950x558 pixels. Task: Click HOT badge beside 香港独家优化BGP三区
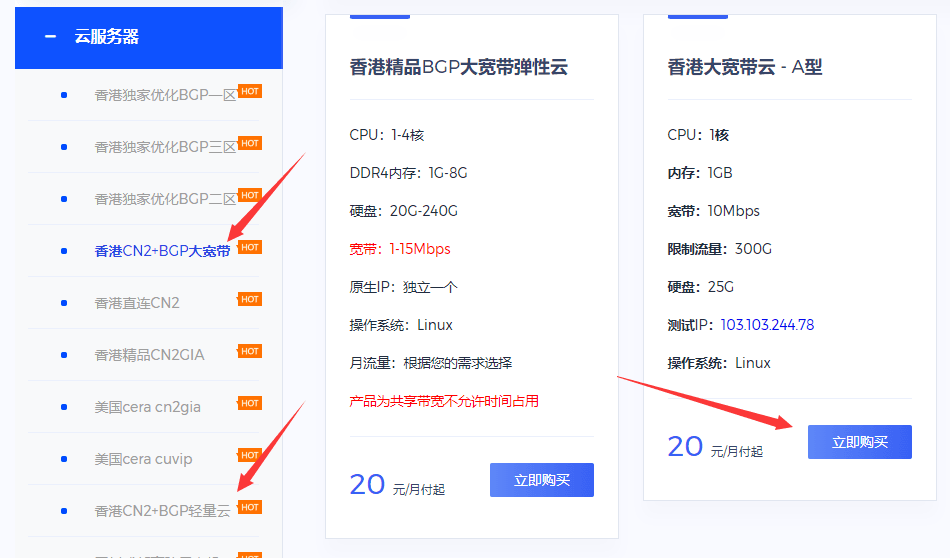(250, 144)
